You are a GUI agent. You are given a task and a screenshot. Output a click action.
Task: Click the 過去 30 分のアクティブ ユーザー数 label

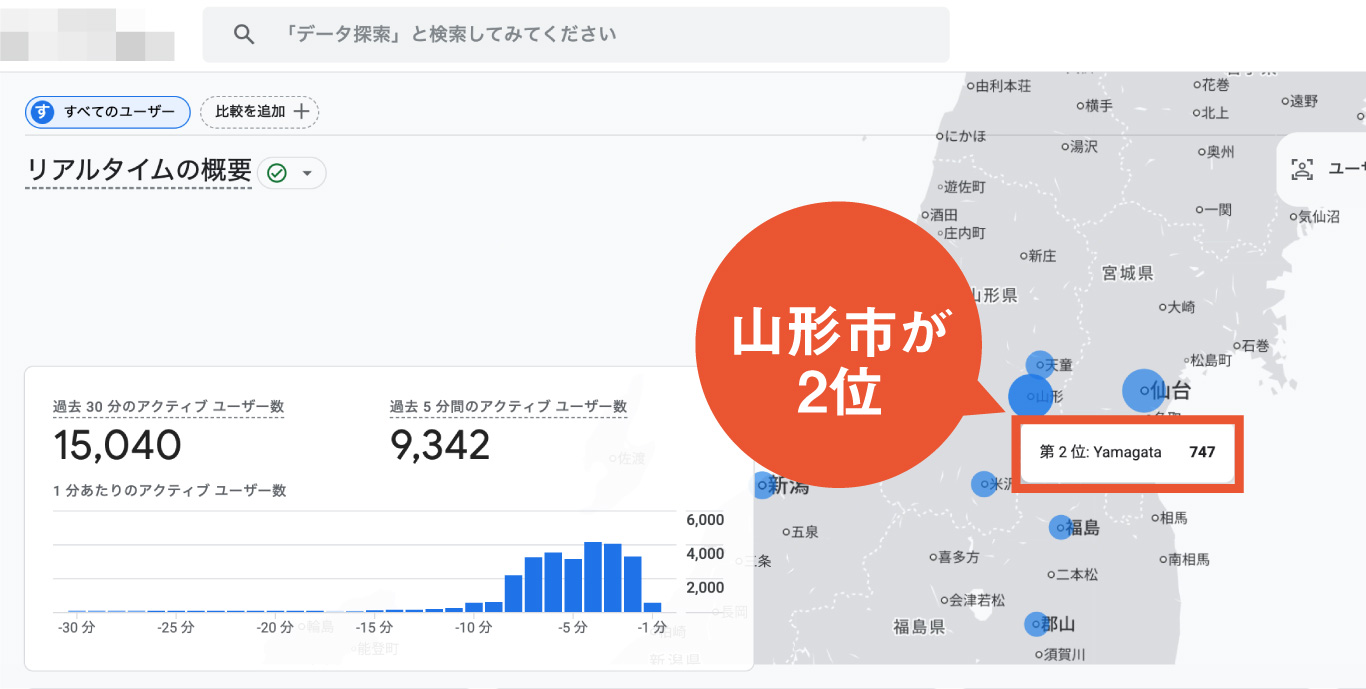(169, 406)
